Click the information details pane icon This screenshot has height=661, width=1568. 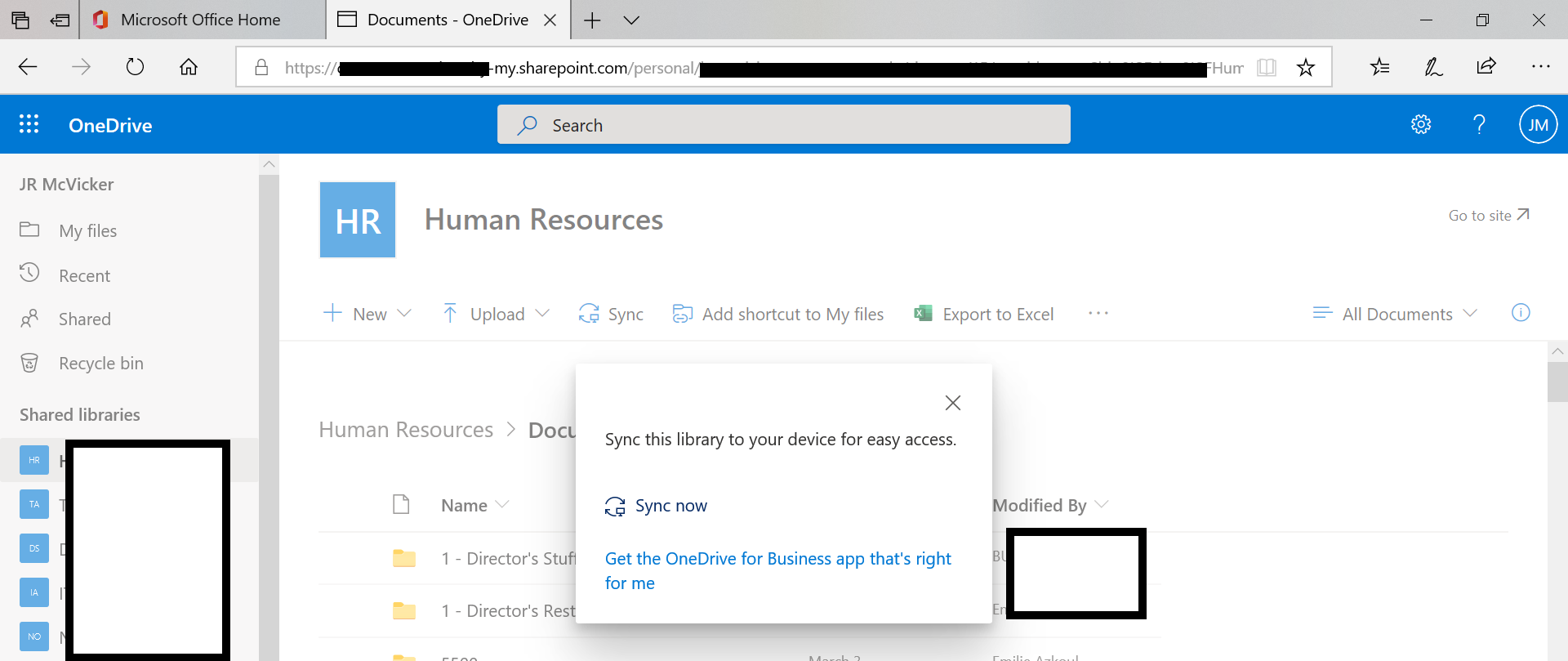click(1521, 313)
